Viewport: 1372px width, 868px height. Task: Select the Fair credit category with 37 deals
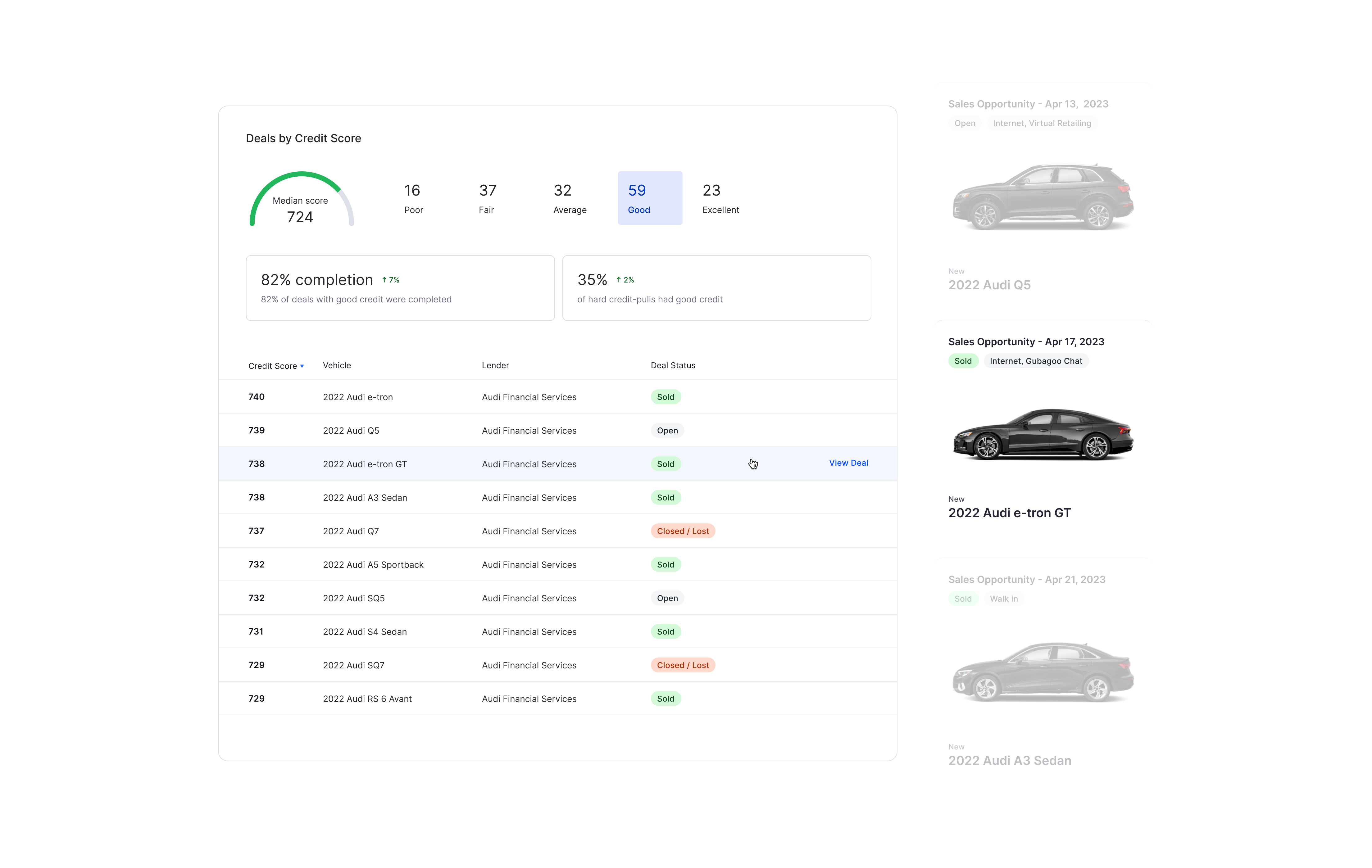[x=487, y=198]
